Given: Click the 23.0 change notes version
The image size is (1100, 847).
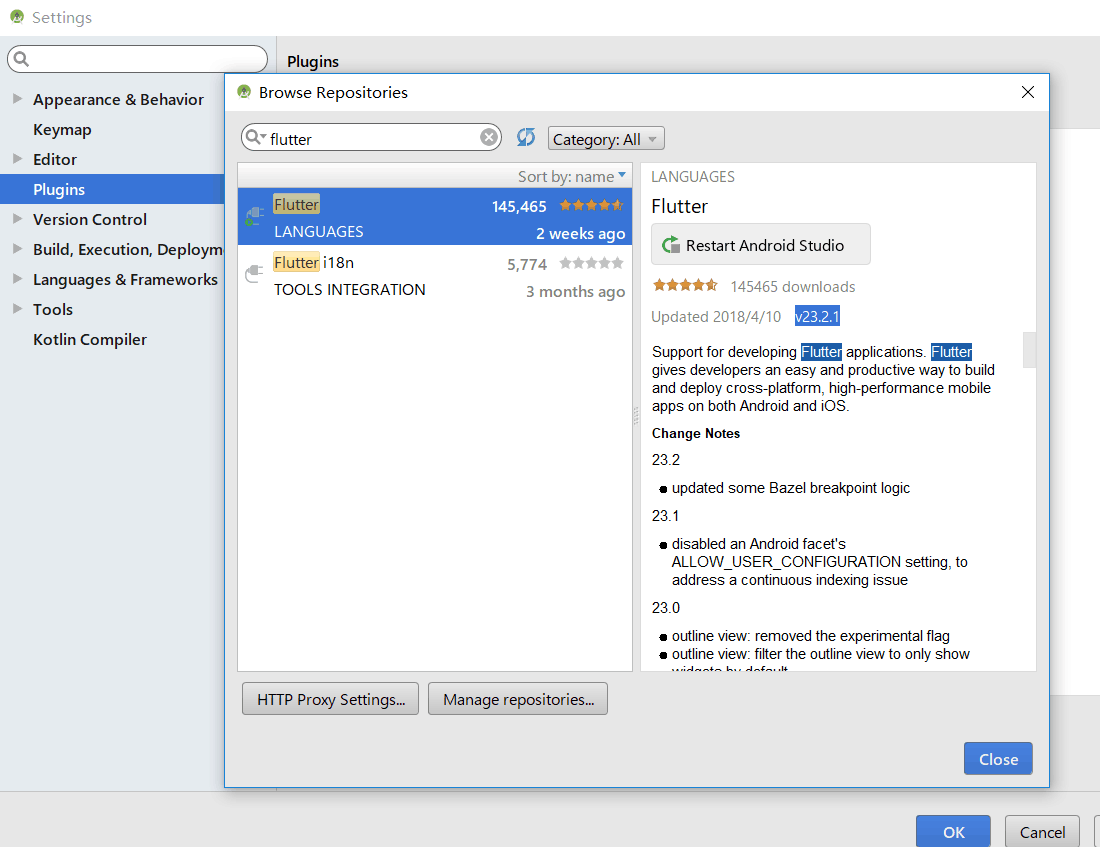Looking at the screenshot, I should click(x=665, y=608).
